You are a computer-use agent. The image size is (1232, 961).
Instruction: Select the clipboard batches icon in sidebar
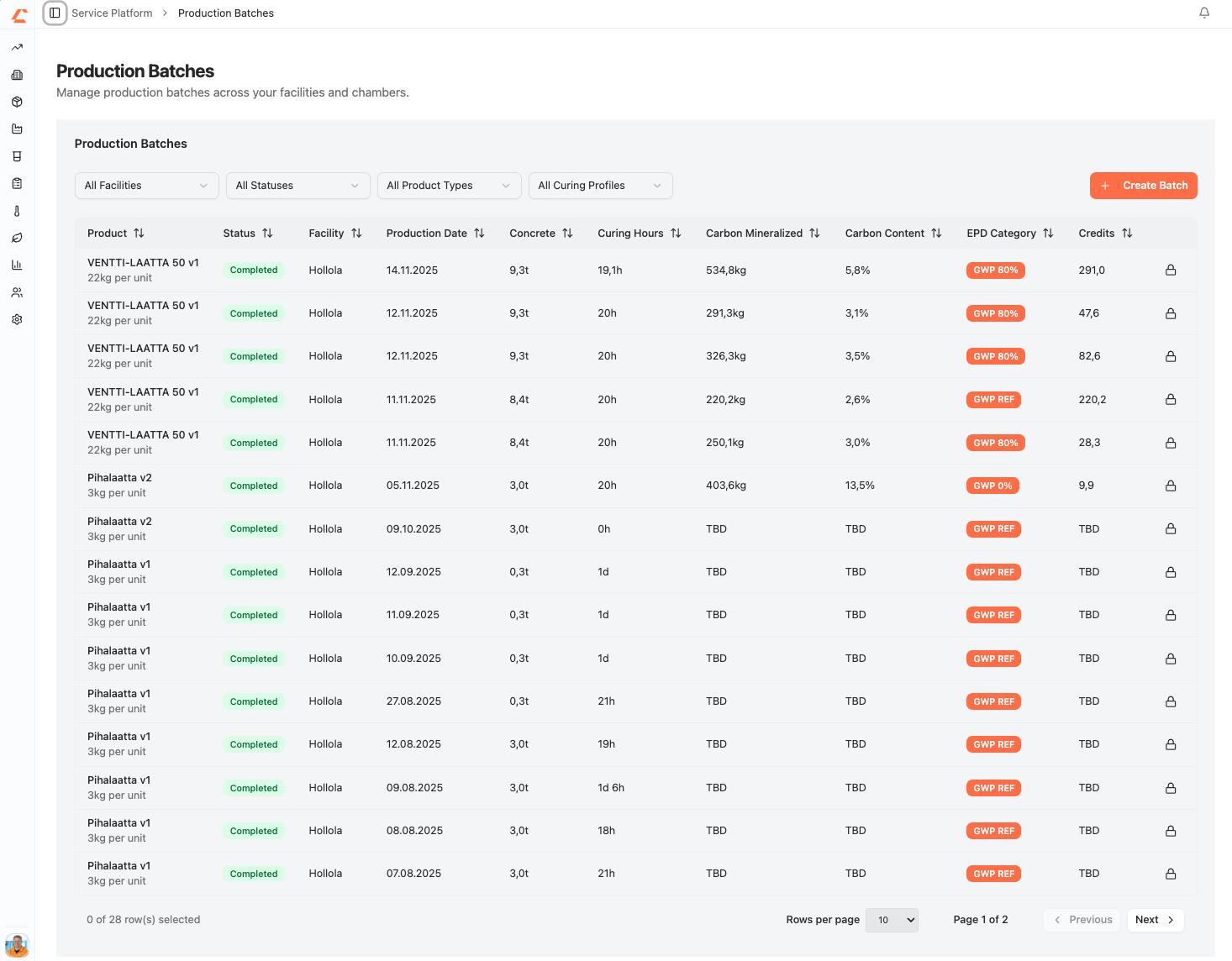tap(17, 183)
